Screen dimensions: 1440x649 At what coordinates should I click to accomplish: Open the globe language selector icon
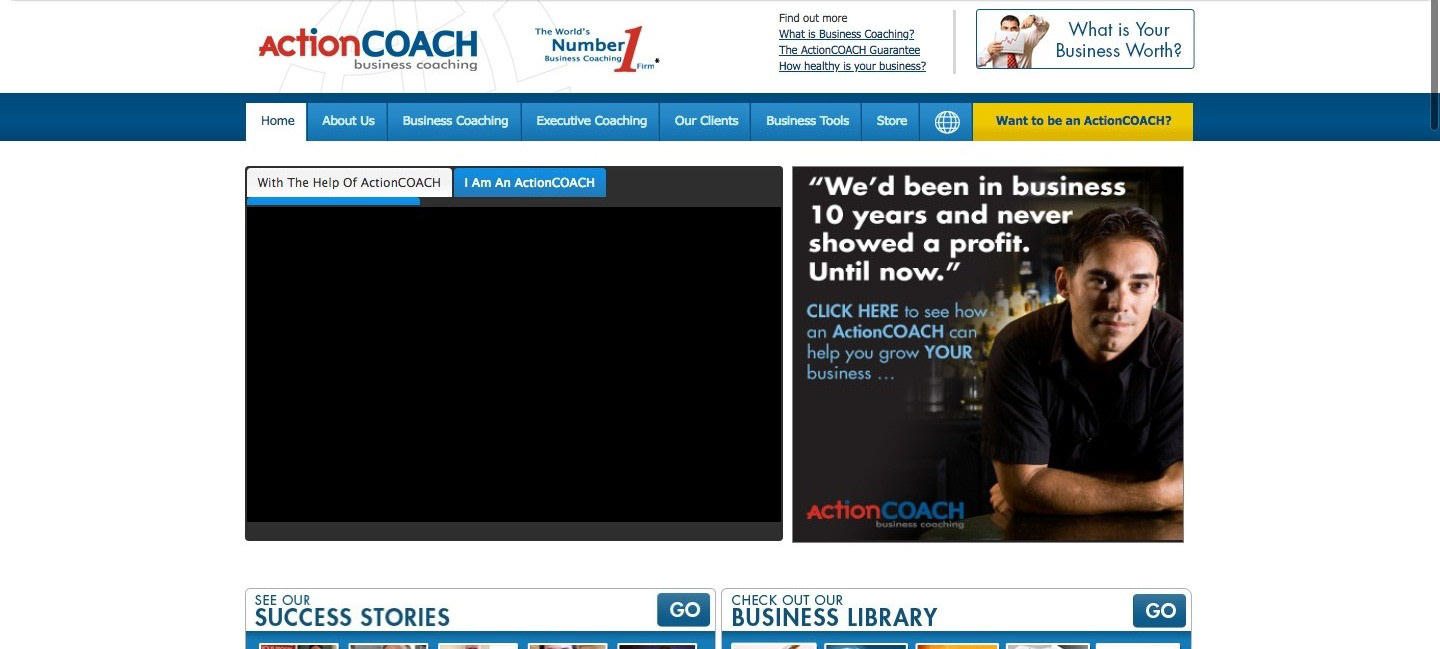click(946, 121)
